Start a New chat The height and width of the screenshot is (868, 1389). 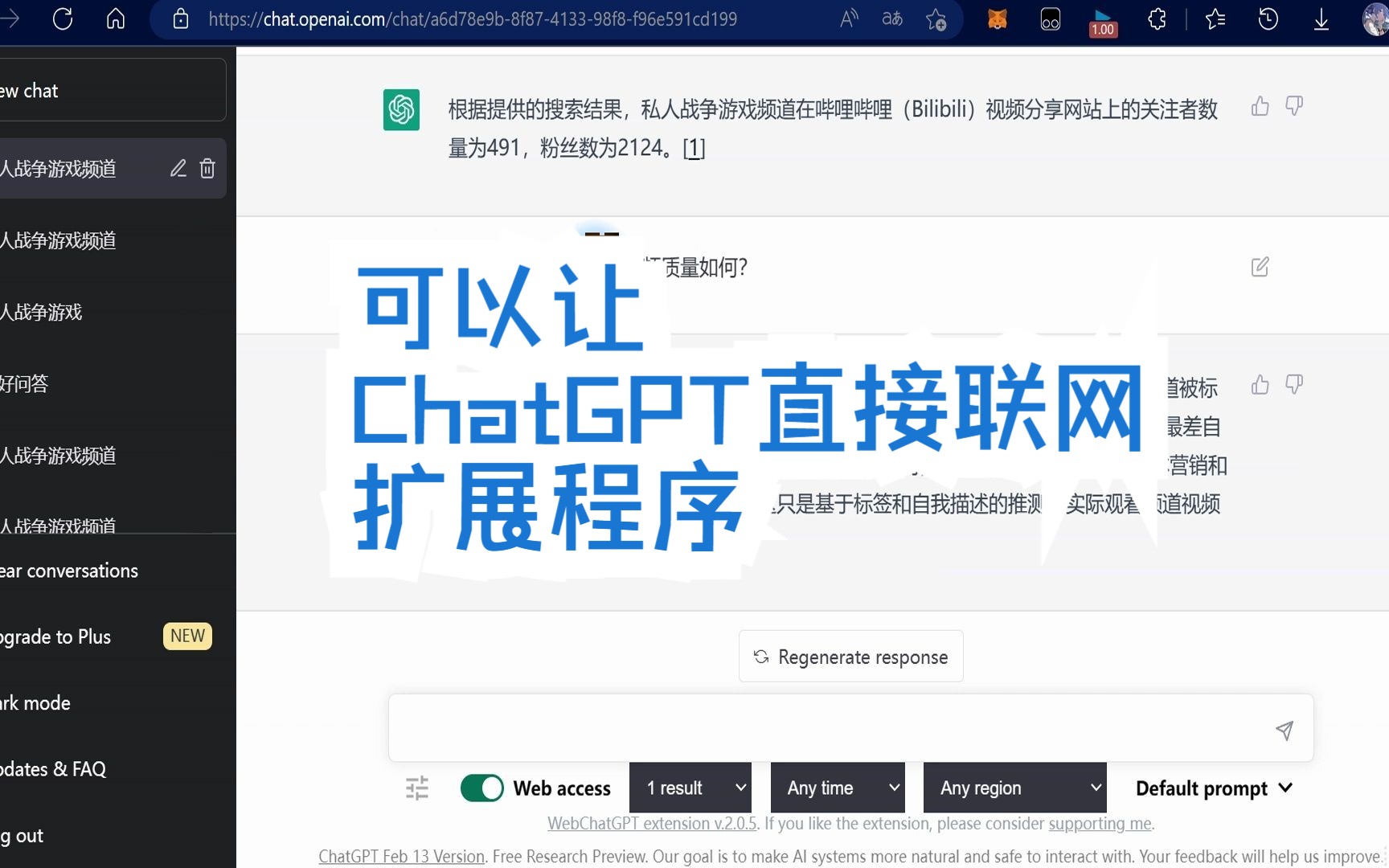point(113,90)
